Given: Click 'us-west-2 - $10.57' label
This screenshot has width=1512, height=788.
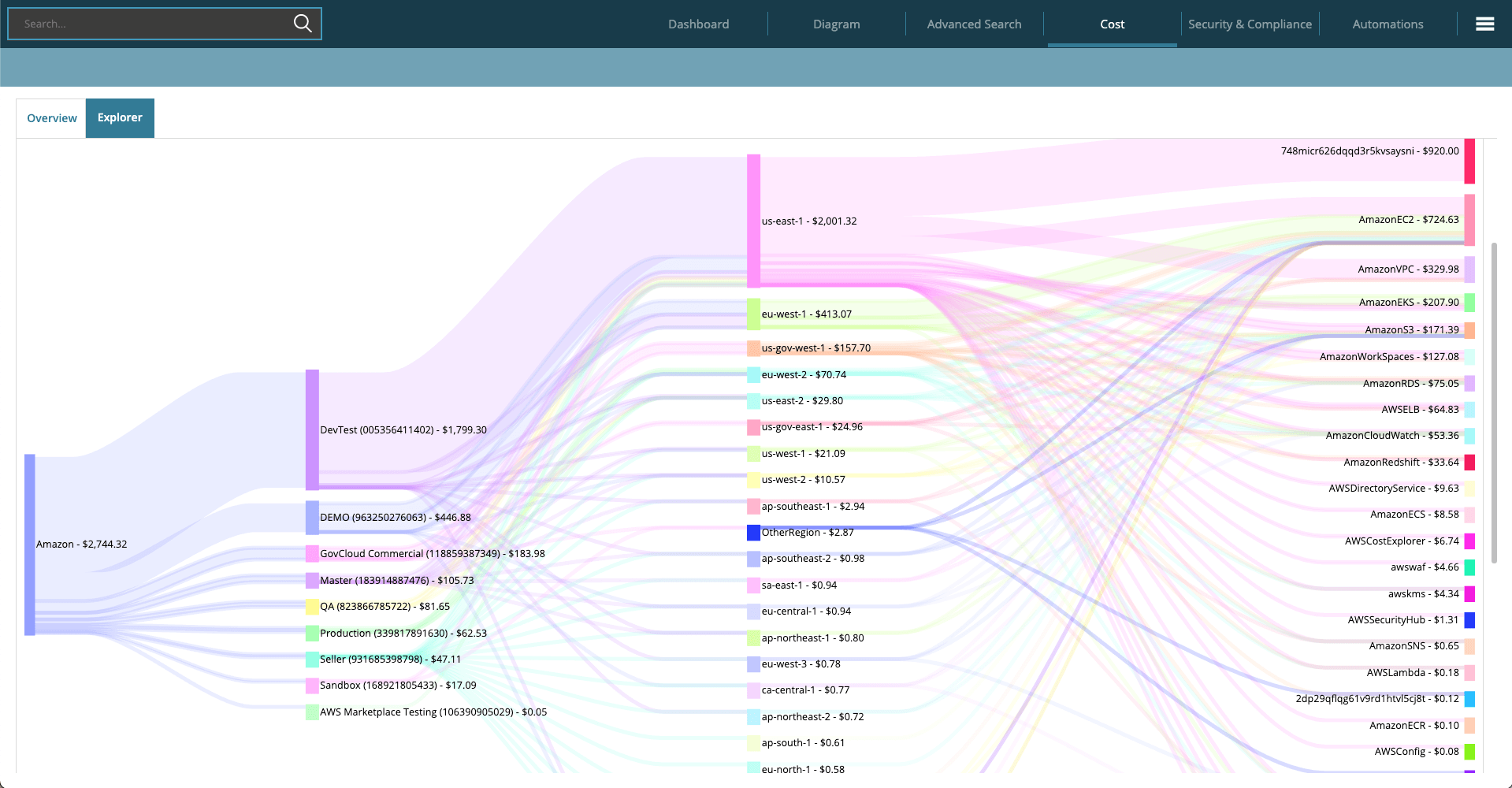Looking at the screenshot, I should (x=804, y=480).
